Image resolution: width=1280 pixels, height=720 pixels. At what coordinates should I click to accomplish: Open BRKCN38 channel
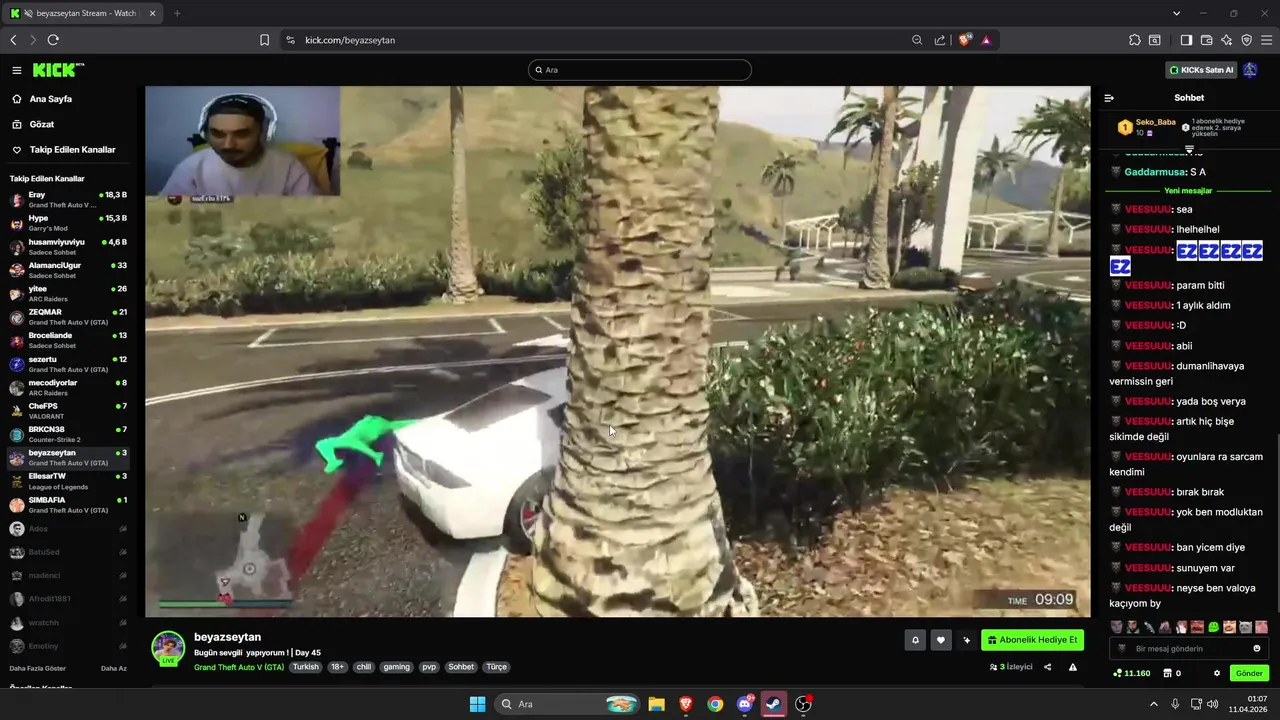pos(68,434)
